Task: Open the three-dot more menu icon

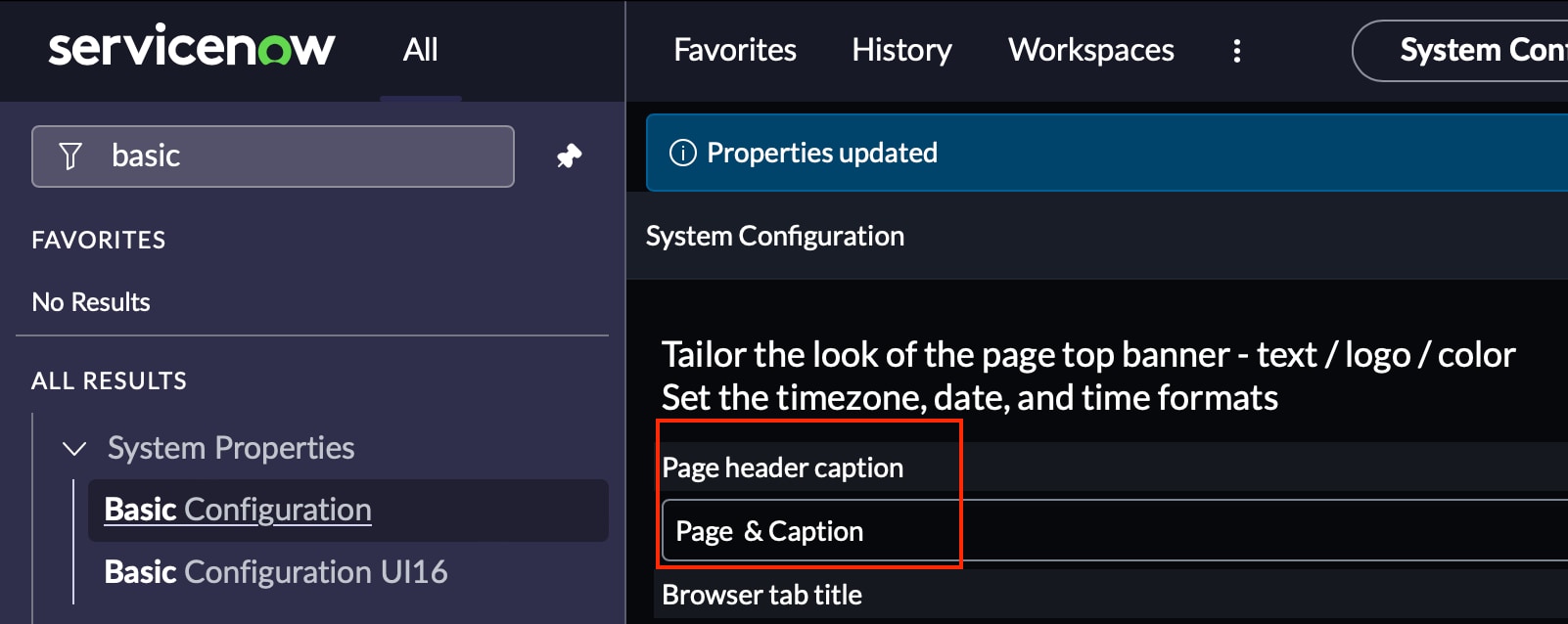Action: 1237,51
